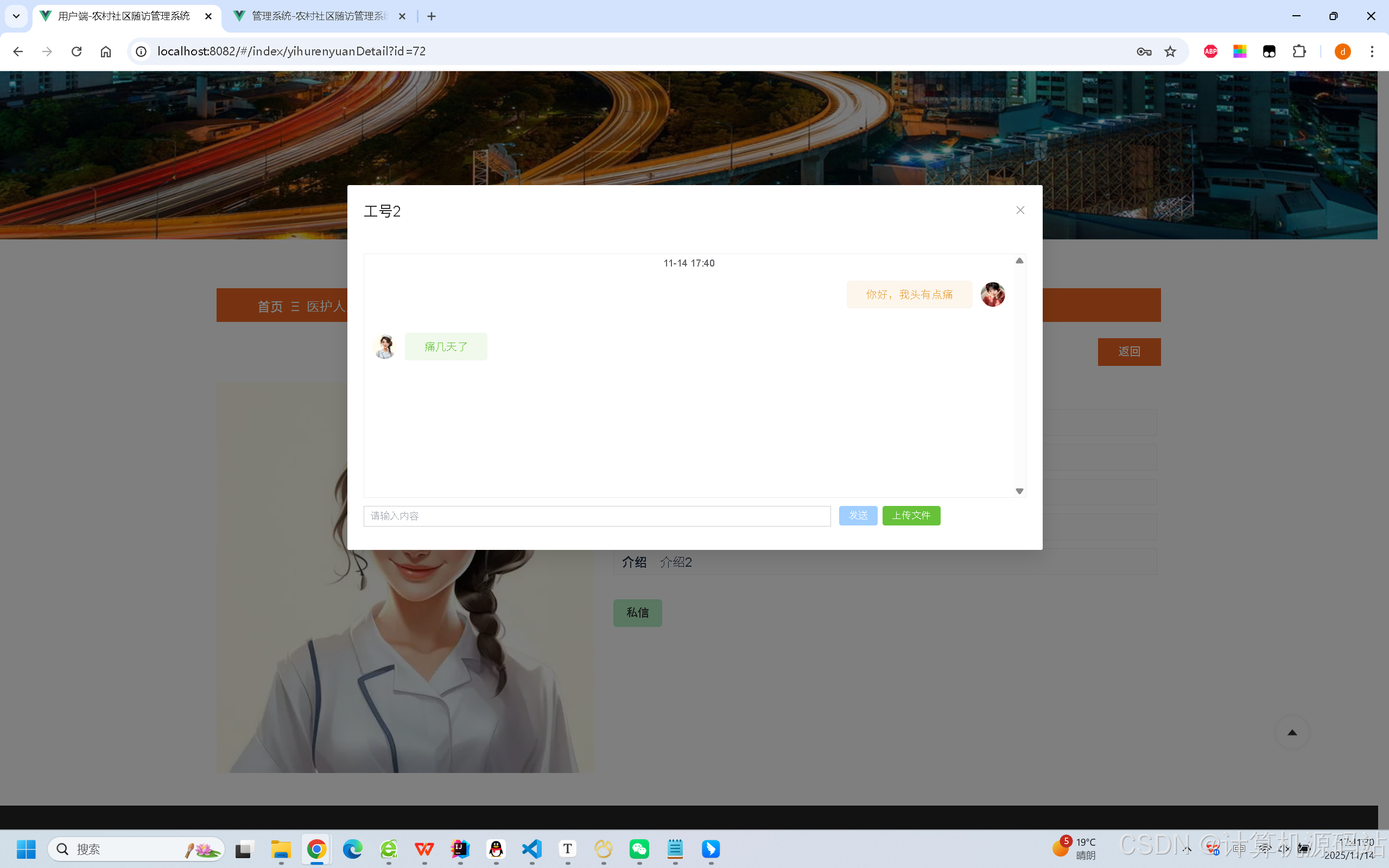Open the browser home page

coord(106,52)
